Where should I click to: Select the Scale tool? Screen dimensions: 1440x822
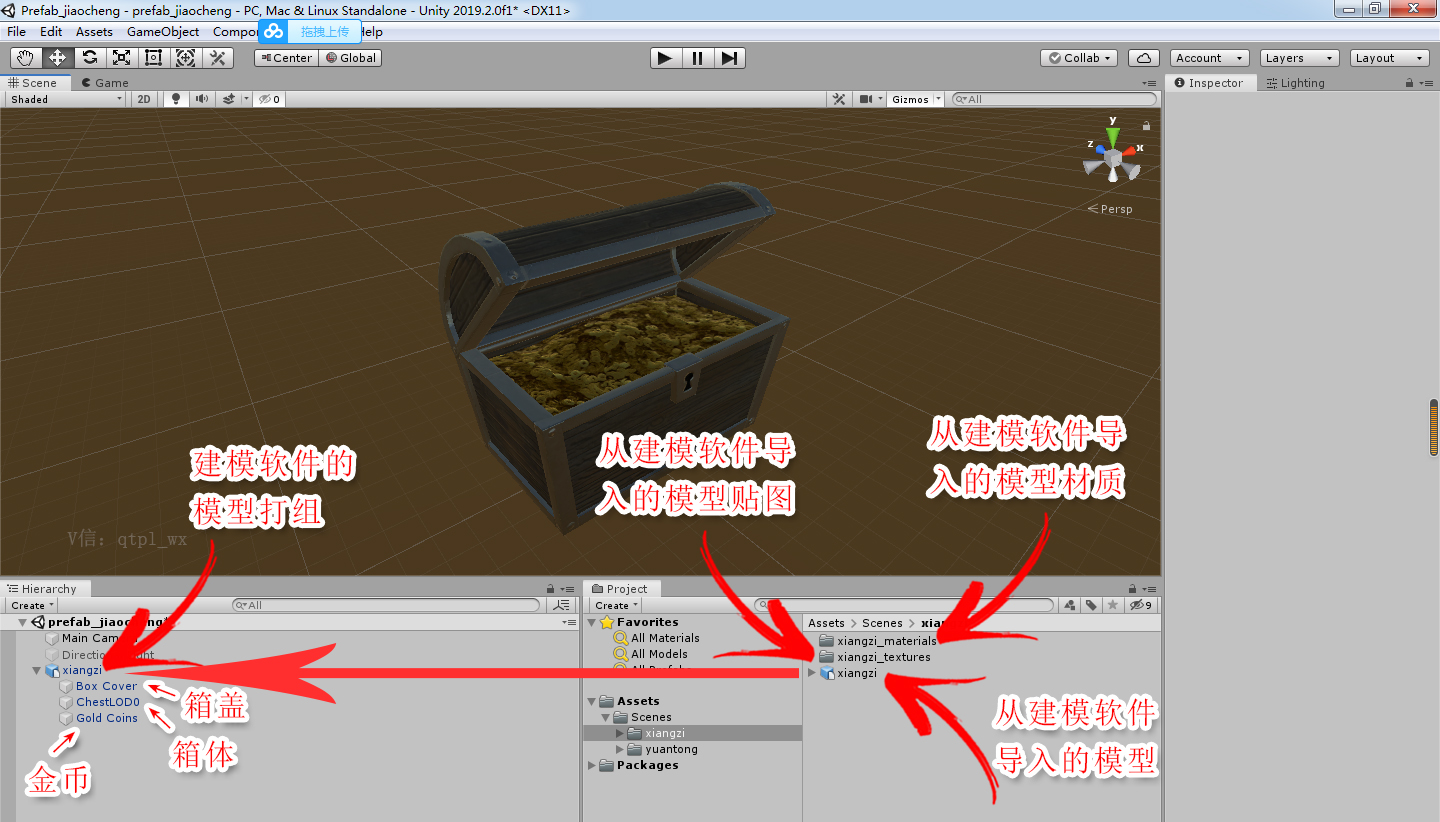[121, 58]
